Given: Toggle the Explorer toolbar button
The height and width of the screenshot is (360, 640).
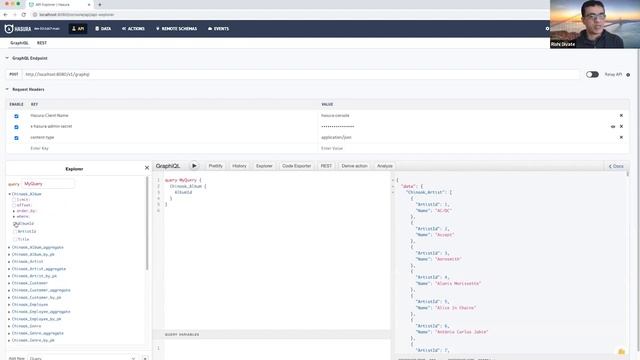Looking at the screenshot, I should 264,166.
